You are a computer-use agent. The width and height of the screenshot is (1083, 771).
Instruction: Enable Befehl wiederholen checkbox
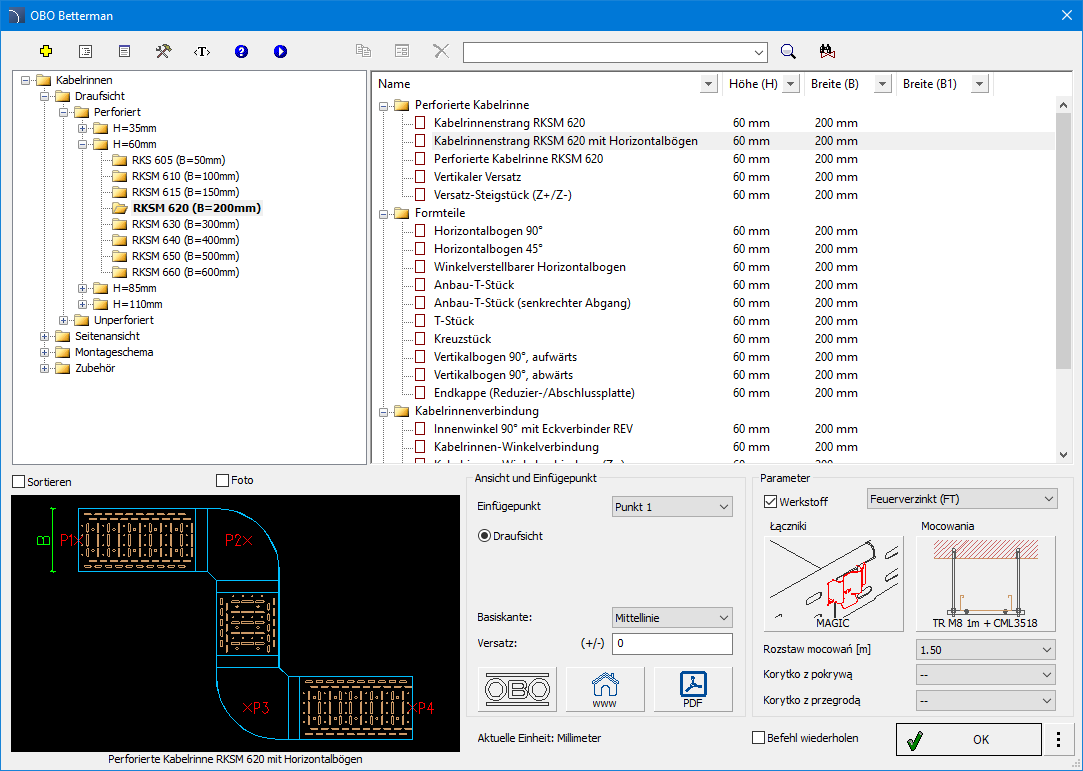tap(759, 738)
